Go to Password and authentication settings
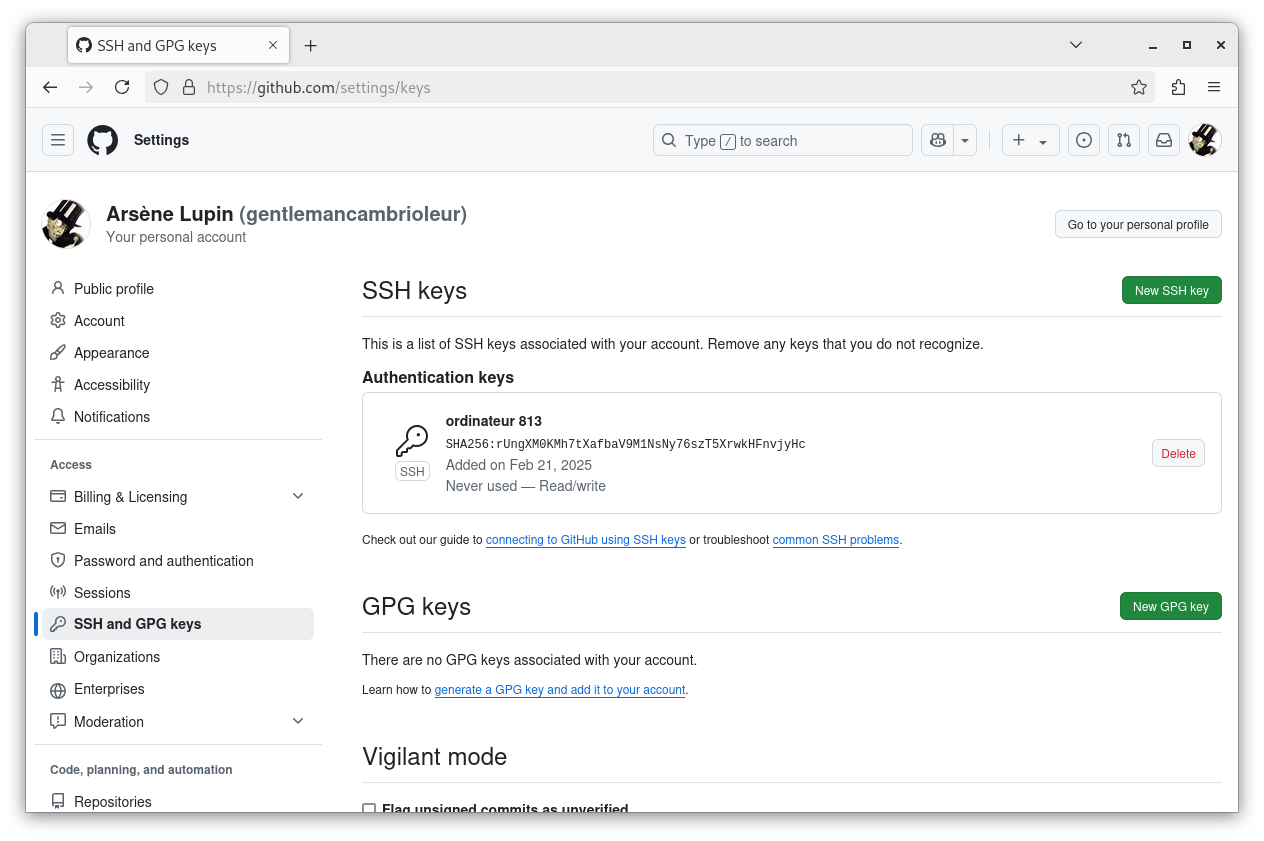The image size is (1264, 841). (x=163, y=561)
